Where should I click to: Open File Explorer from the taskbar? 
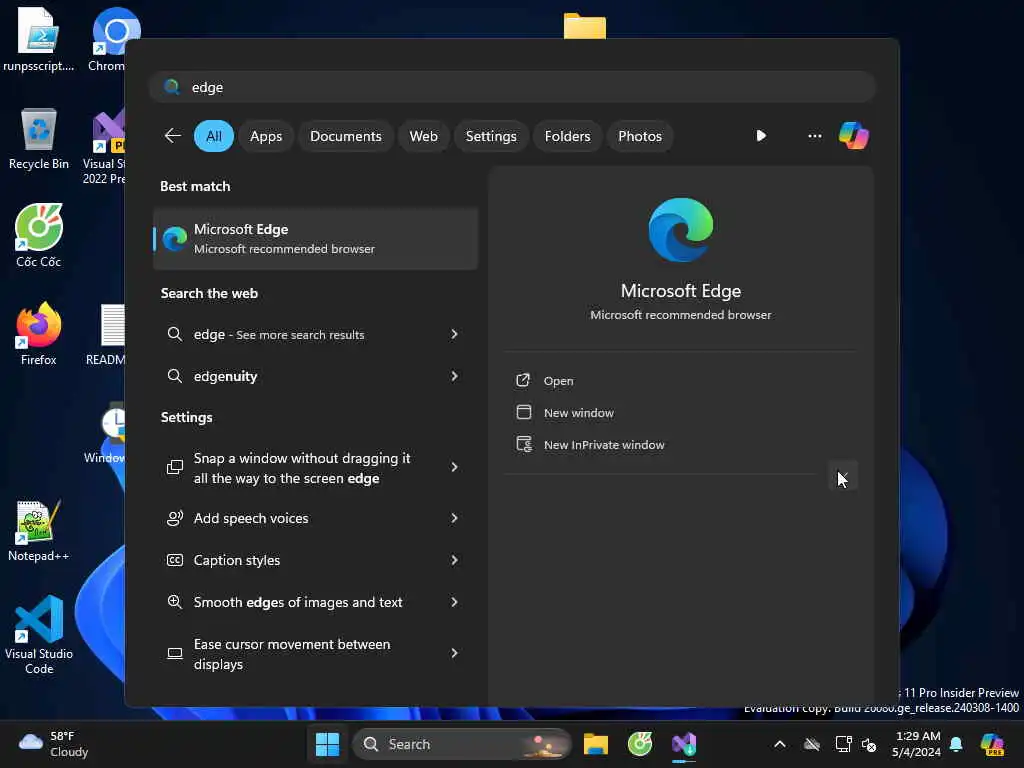(x=596, y=744)
